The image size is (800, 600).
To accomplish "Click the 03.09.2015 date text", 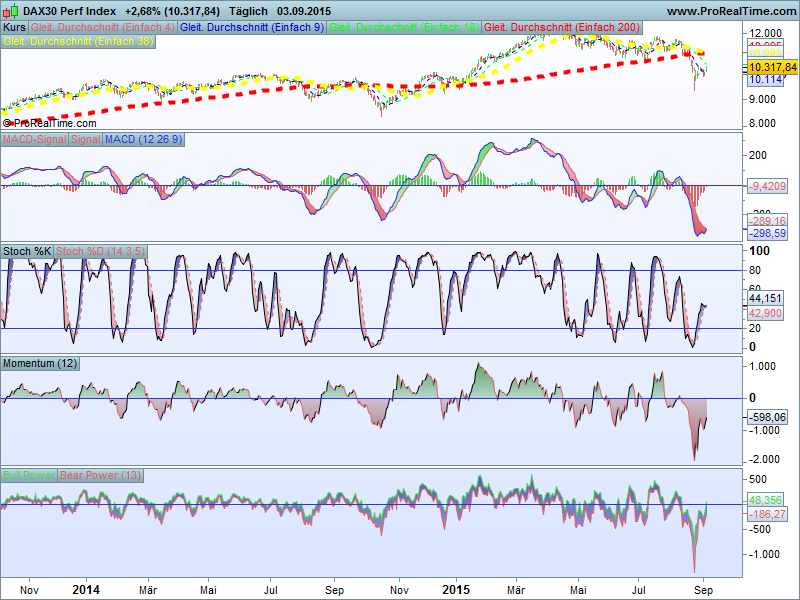I will [x=304, y=11].
